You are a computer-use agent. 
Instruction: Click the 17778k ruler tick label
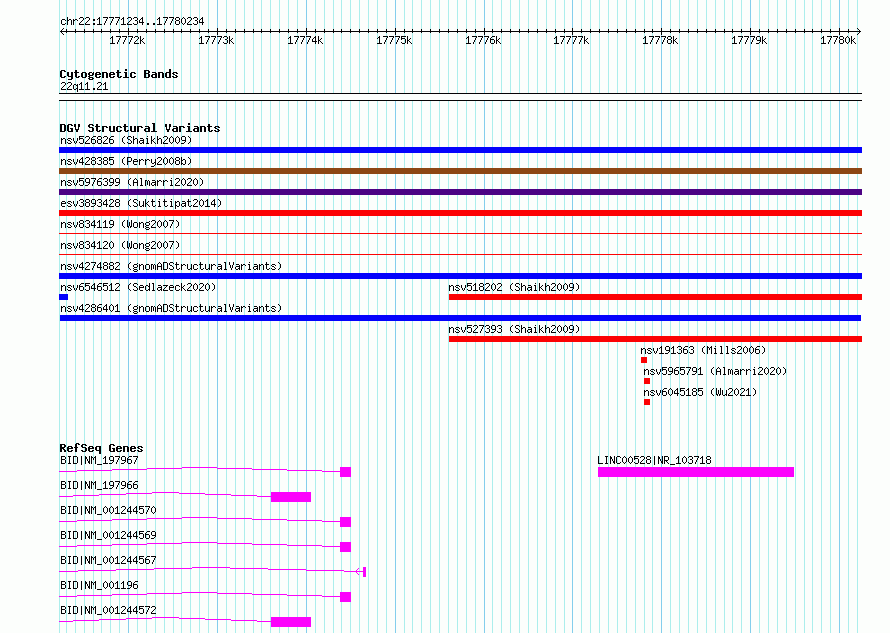pyautogui.click(x=660, y=40)
